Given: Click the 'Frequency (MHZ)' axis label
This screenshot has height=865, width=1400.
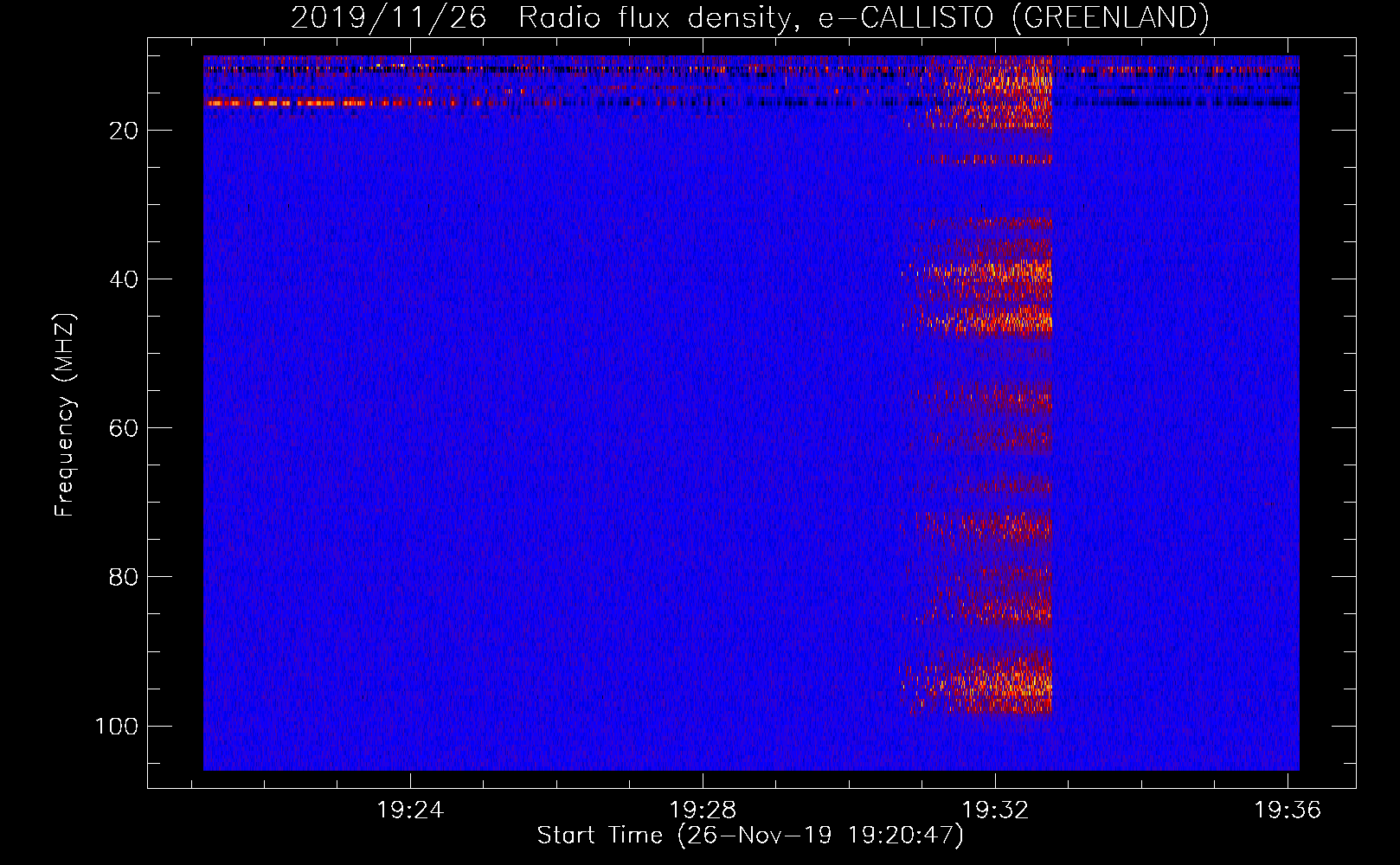Looking at the screenshot, I should click(65, 414).
